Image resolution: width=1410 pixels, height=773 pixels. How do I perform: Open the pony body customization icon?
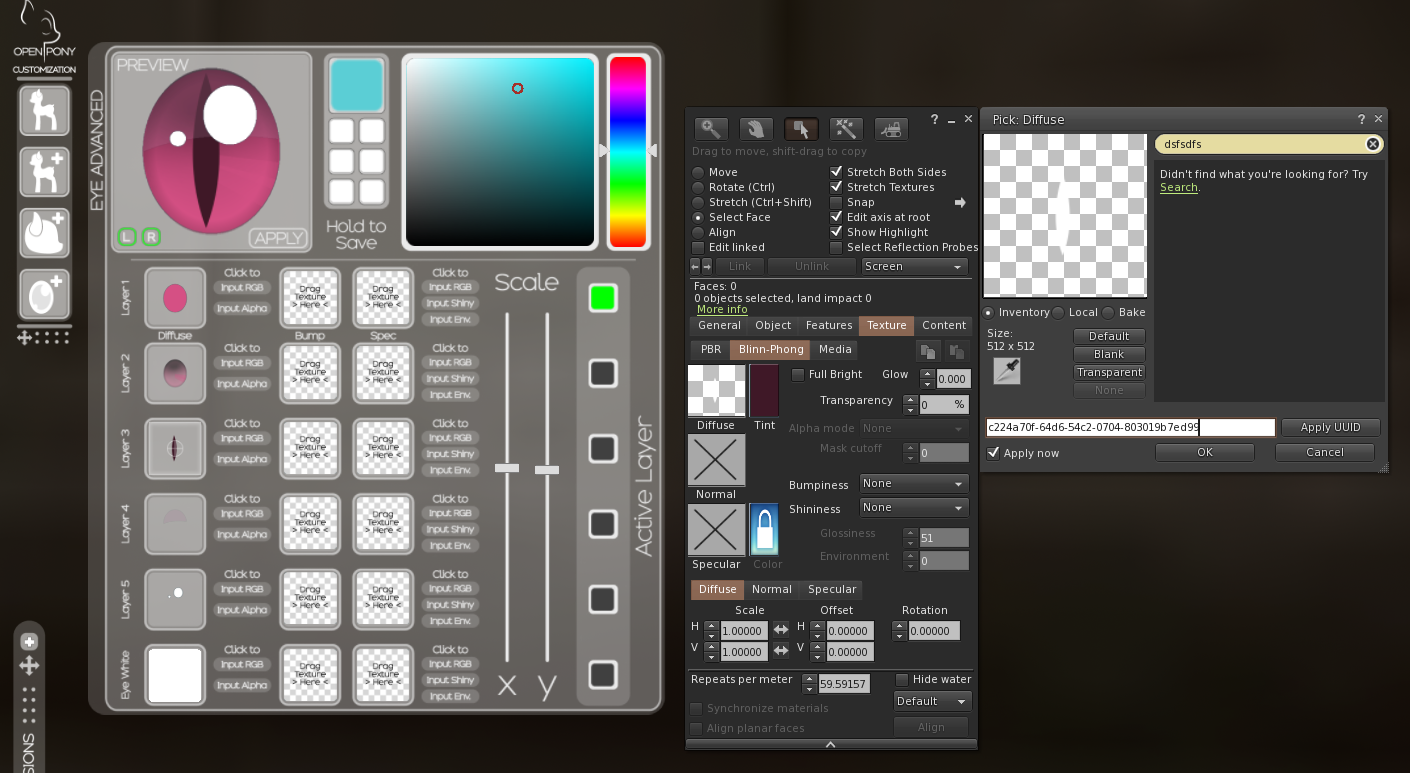45,111
